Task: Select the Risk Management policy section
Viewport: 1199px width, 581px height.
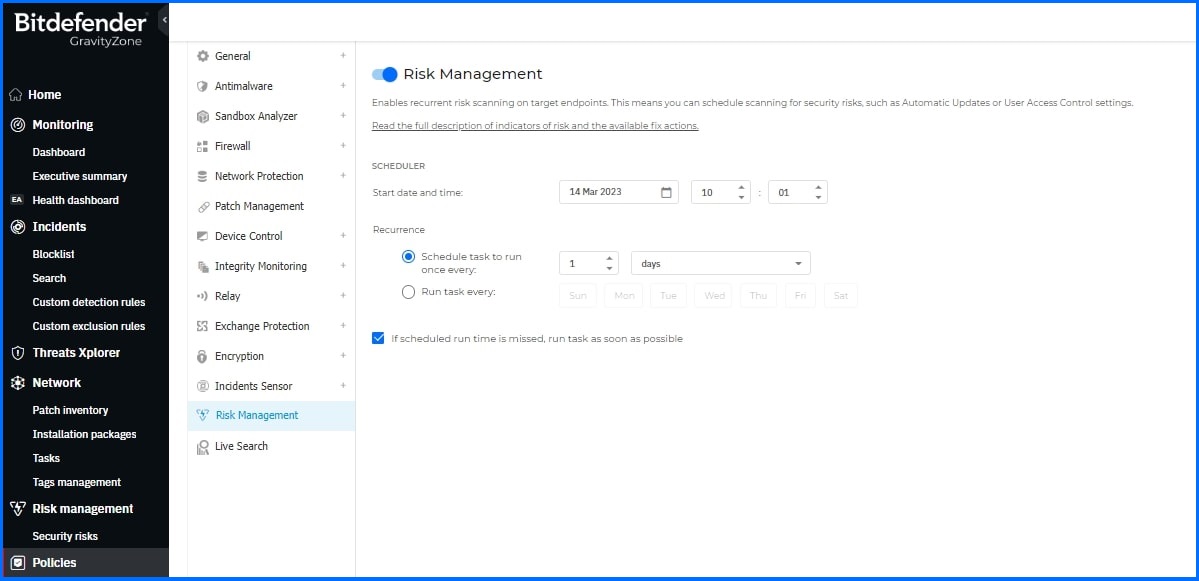Action: (x=271, y=416)
